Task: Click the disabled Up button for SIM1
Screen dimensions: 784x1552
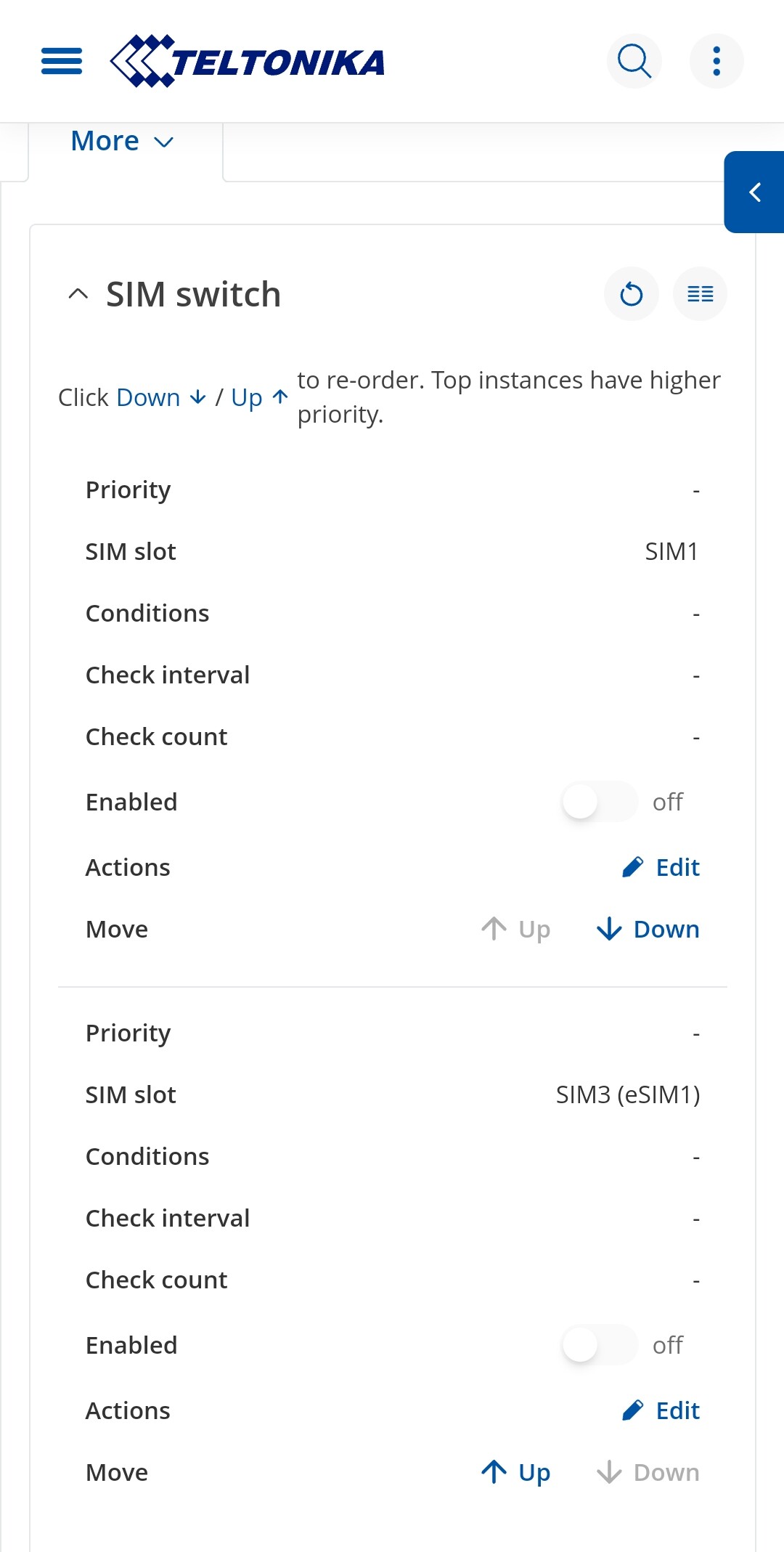Action: pyautogui.click(x=515, y=929)
